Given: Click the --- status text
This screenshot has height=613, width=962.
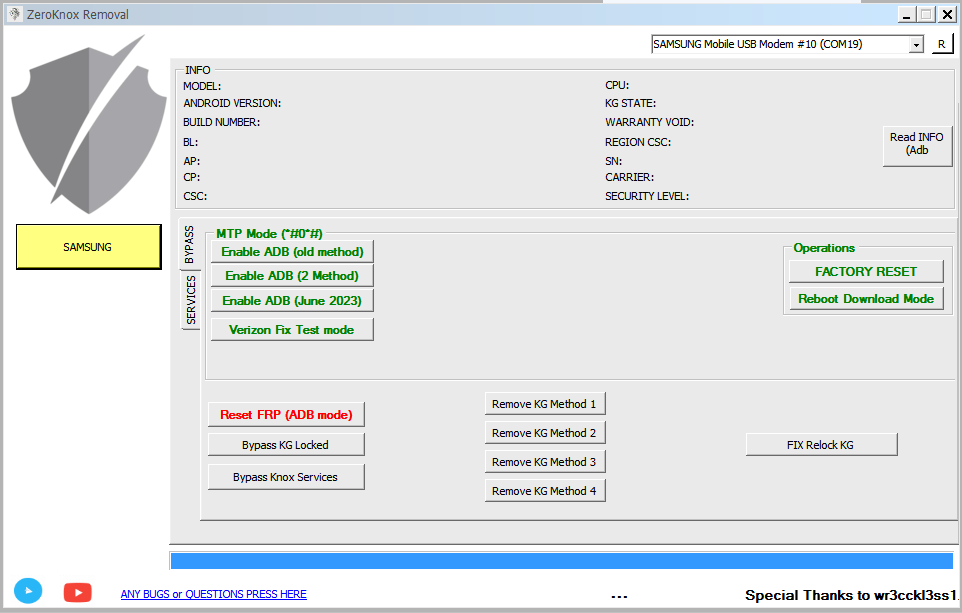Looking at the screenshot, I should 620,596.
